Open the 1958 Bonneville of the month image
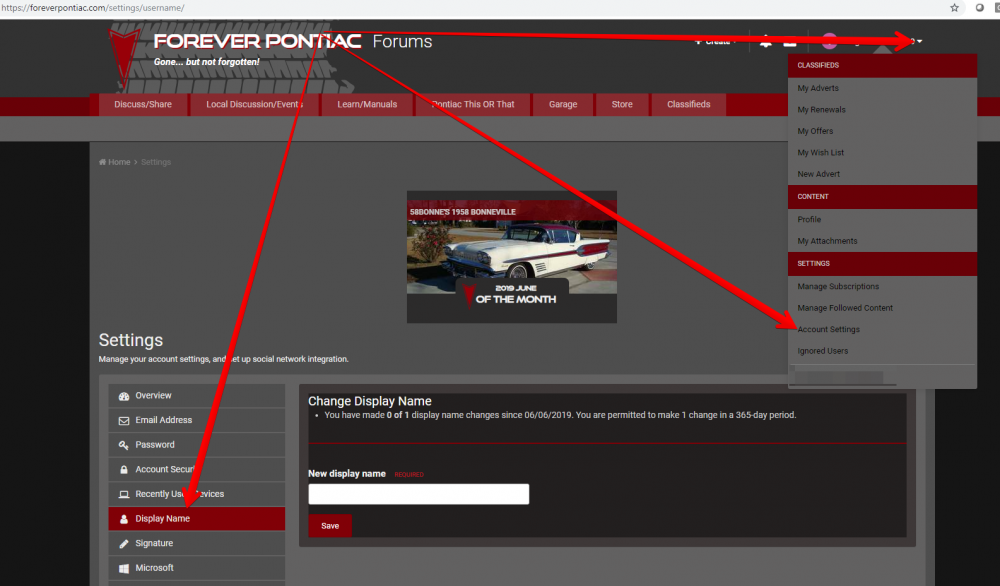 click(x=511, y=257)
